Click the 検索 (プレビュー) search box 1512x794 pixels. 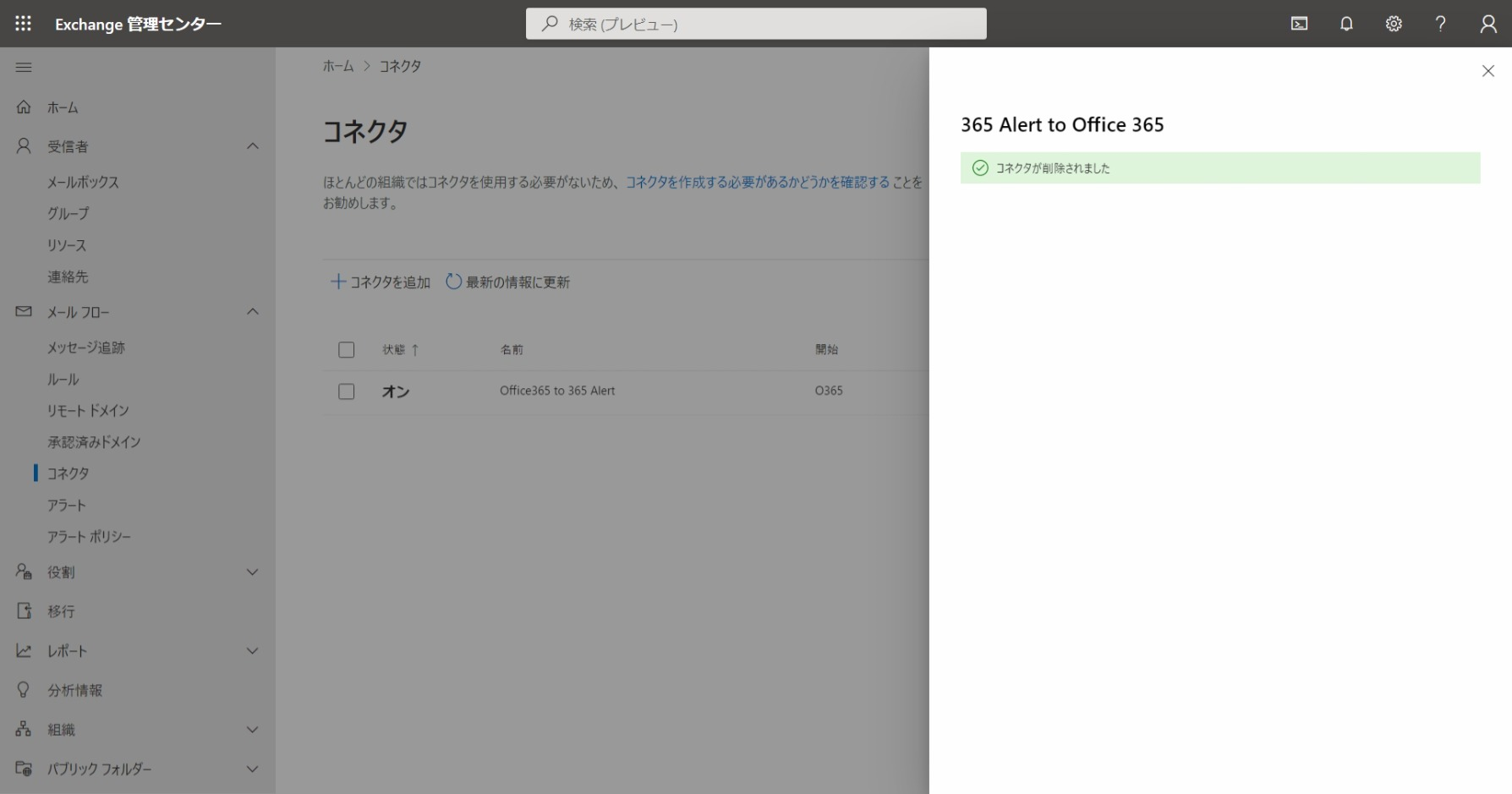point(756,24)
